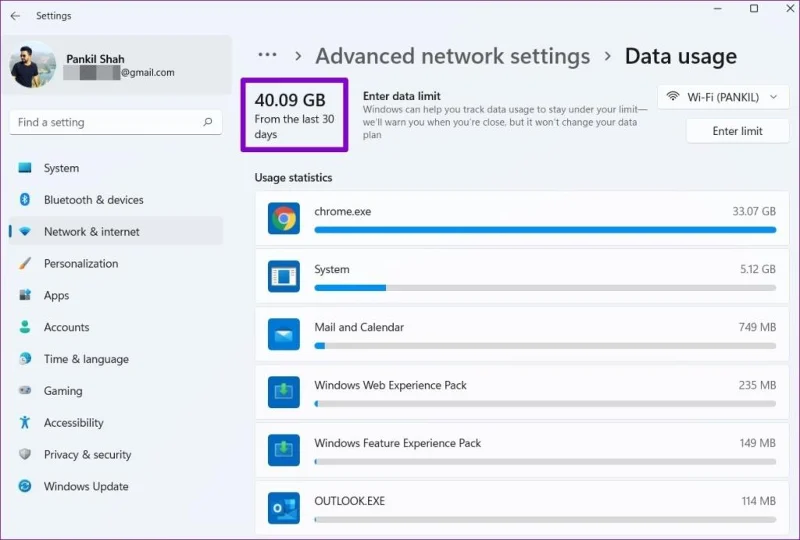Click the Accounts person icon
Image resolution: width=800 pixels, height=540 pixels.
tap(25, 327)
